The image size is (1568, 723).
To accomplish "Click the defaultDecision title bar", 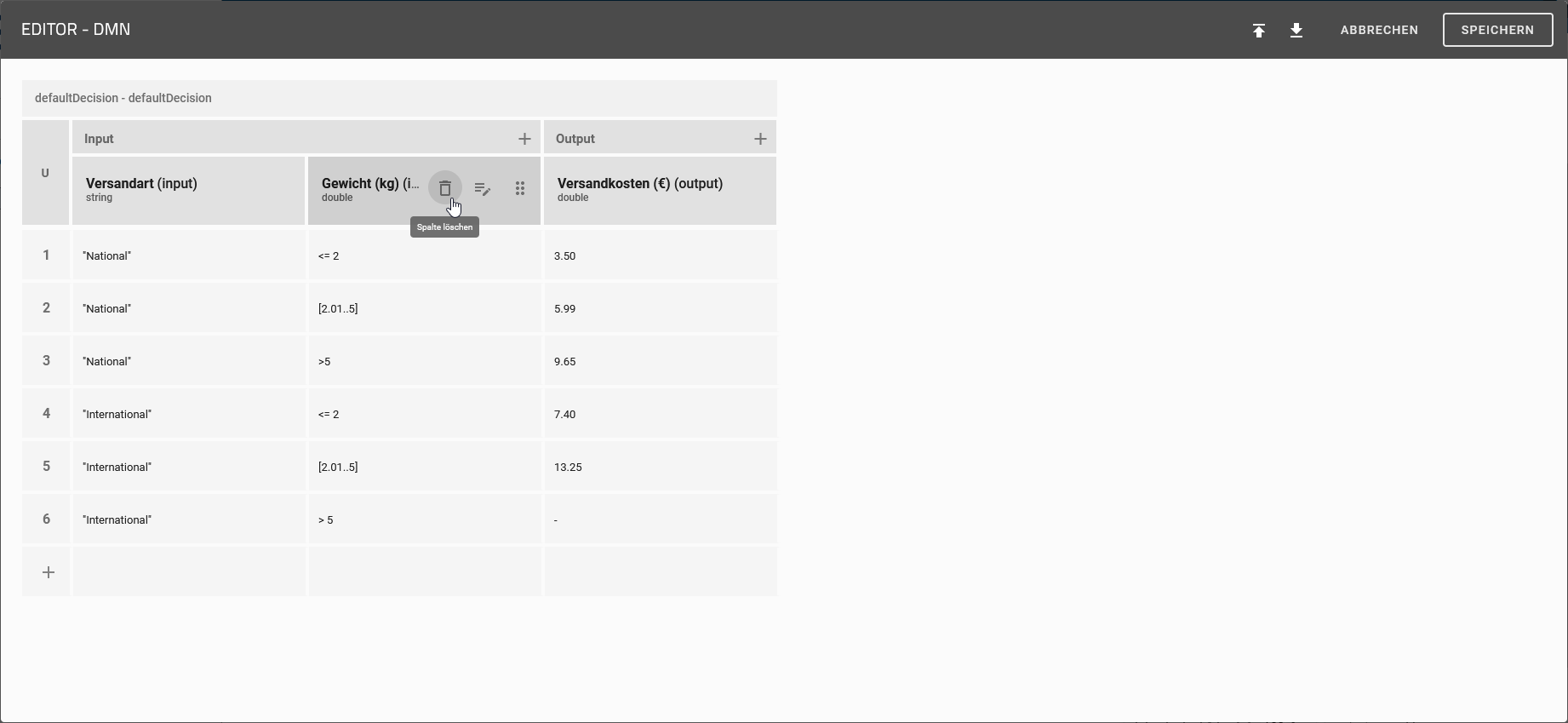I will click(x=399, y=98).
